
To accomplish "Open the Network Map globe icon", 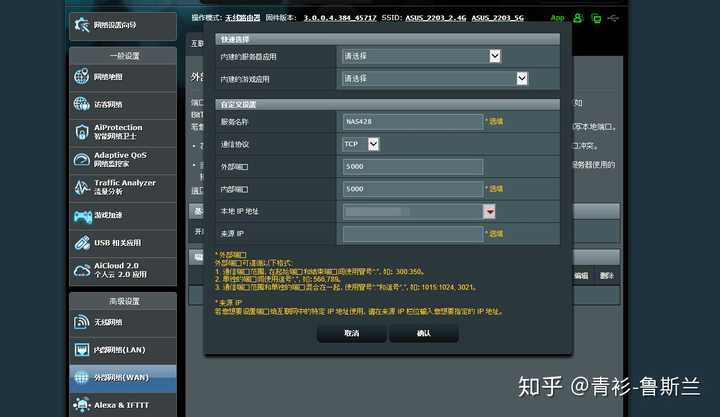I will 82,77.
